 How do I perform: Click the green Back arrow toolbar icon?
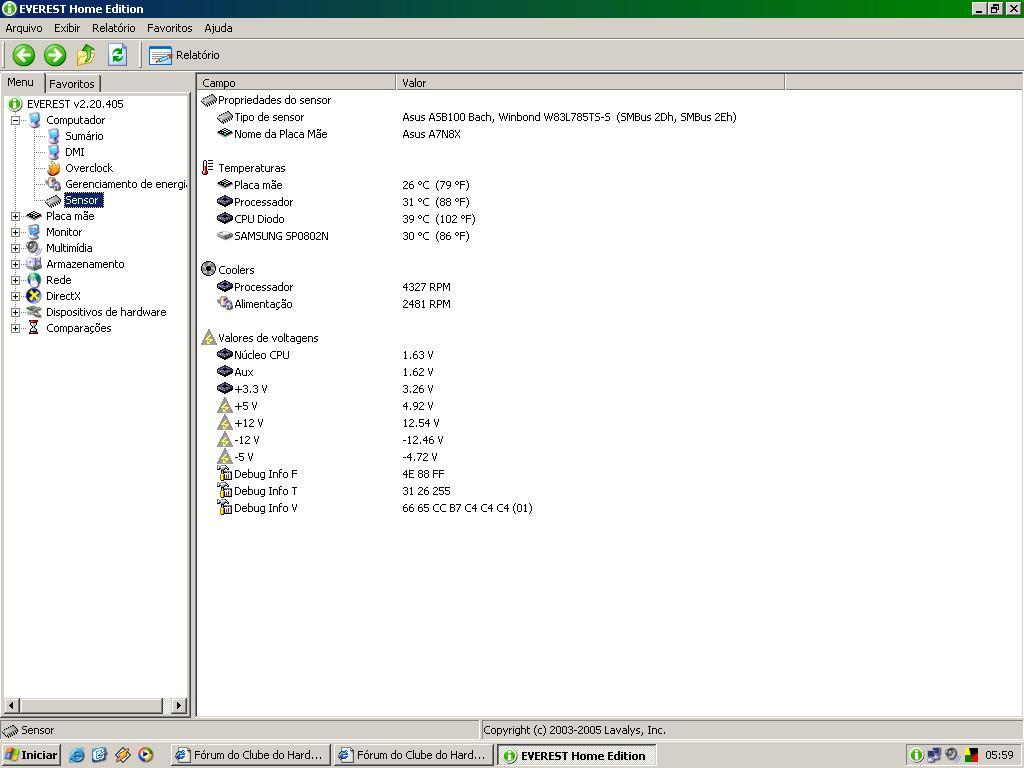pos(23,55)
